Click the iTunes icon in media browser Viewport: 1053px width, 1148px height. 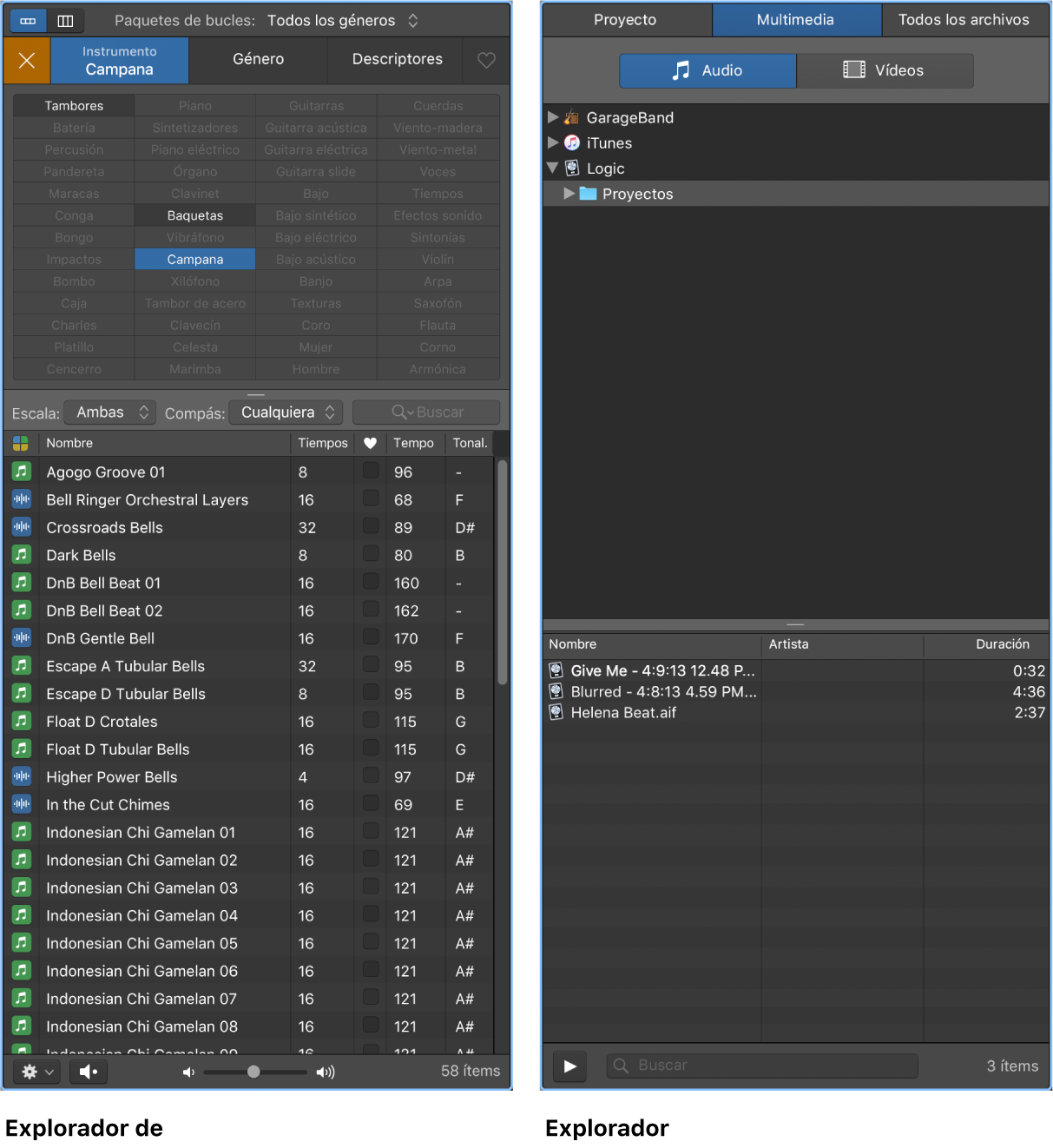point(571,142)
